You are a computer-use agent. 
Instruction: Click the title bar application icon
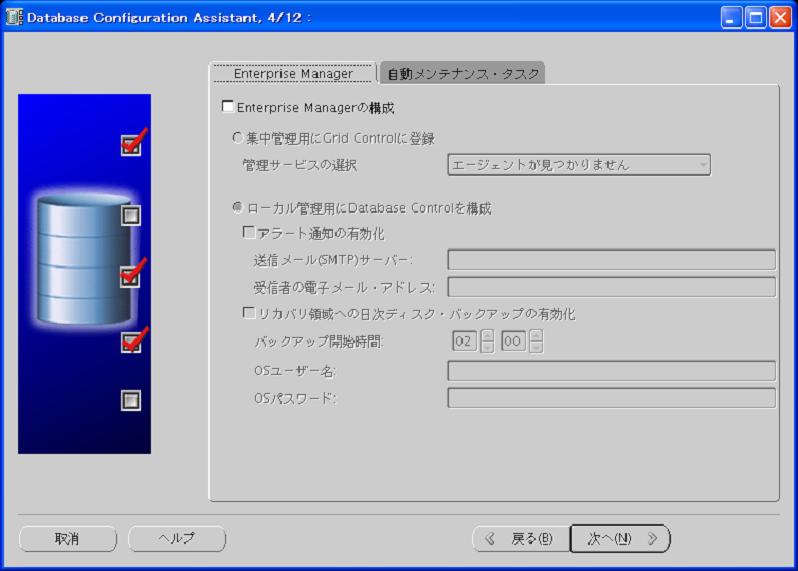14,17
